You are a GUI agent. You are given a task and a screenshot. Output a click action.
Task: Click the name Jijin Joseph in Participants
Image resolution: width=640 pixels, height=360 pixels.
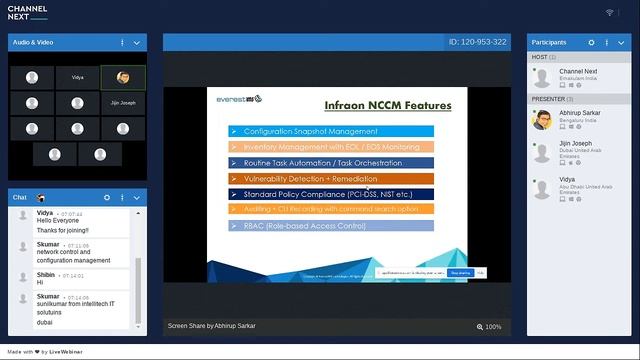coord(576,144)
